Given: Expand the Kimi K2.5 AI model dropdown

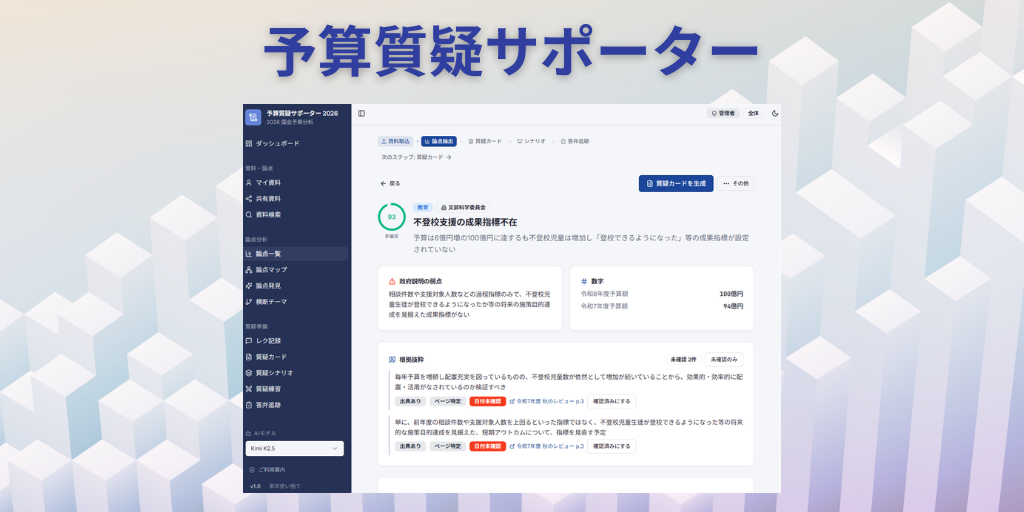Looking at the screenshot, I should click(x=296, y=449).
